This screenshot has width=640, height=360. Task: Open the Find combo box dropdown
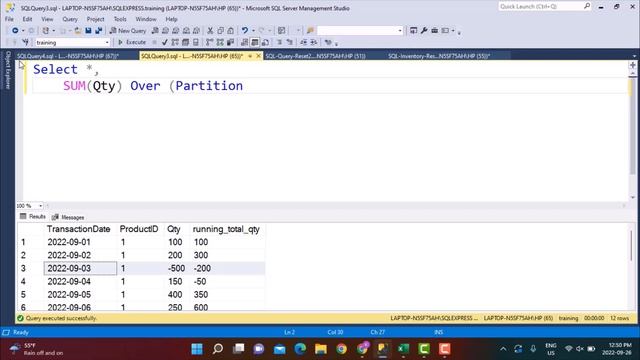[400, 31]
